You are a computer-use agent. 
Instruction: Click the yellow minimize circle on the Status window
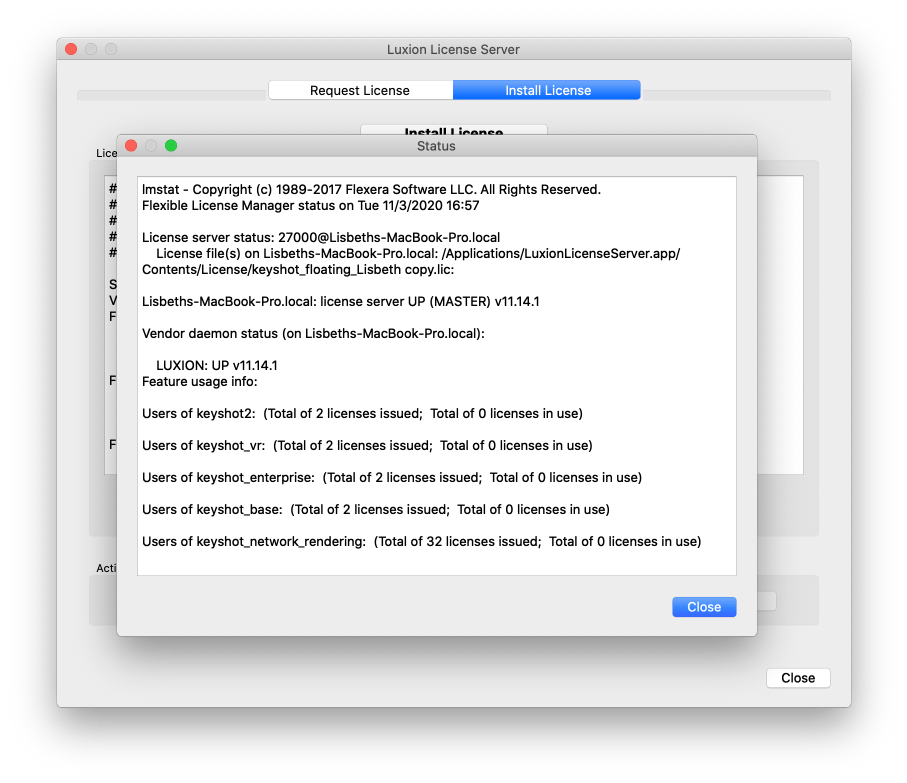151,145
